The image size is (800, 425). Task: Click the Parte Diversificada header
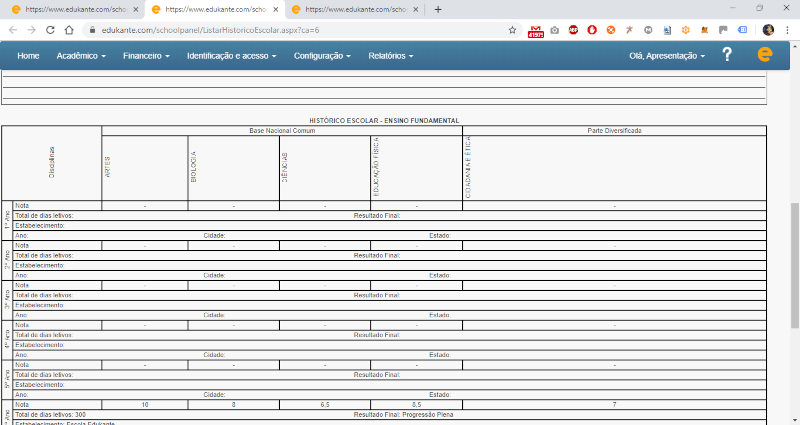point(614,131)
